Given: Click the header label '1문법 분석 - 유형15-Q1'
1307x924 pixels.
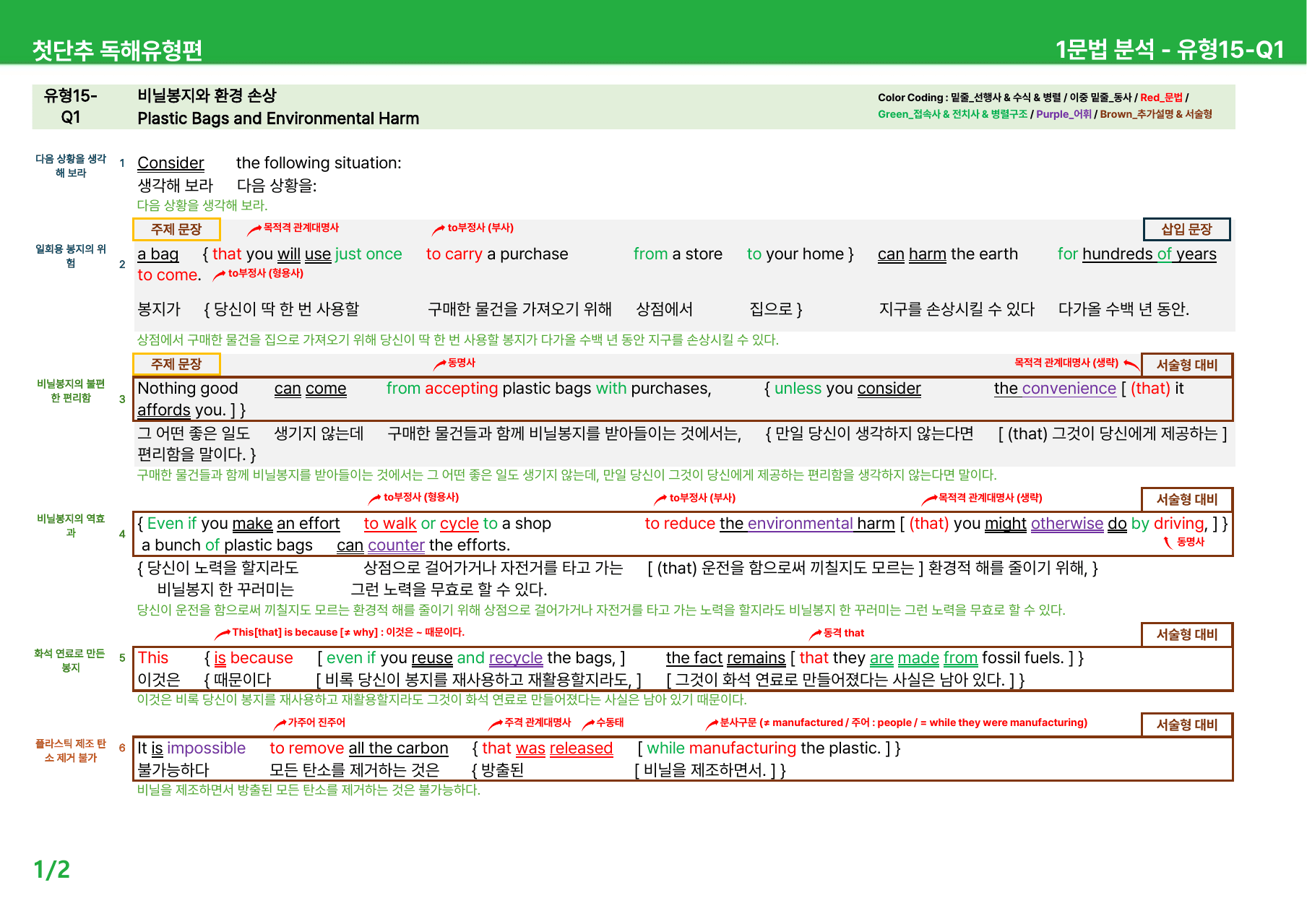Looking at the screenshot, I should pos(1170,49).
